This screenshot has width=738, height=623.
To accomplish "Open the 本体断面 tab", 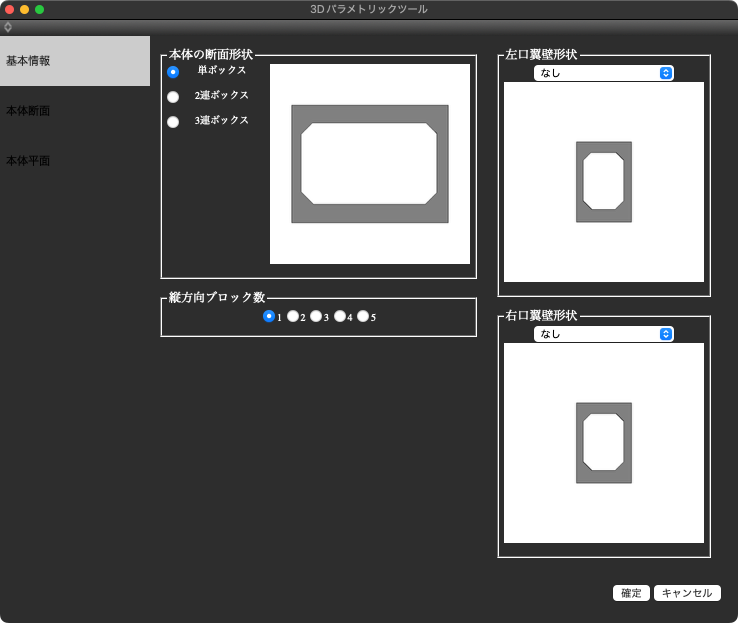I will (75, 111).
